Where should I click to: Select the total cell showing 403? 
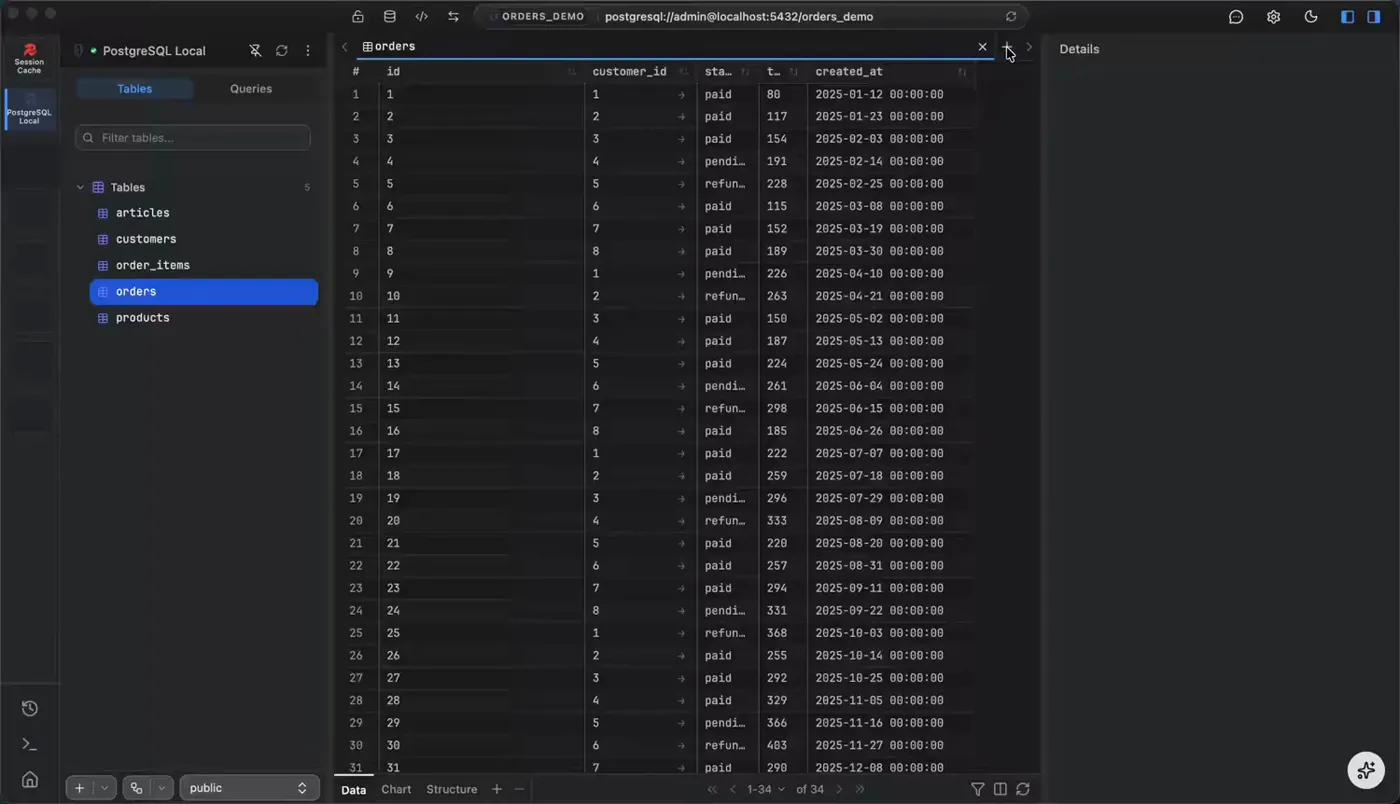click(785, 746)
